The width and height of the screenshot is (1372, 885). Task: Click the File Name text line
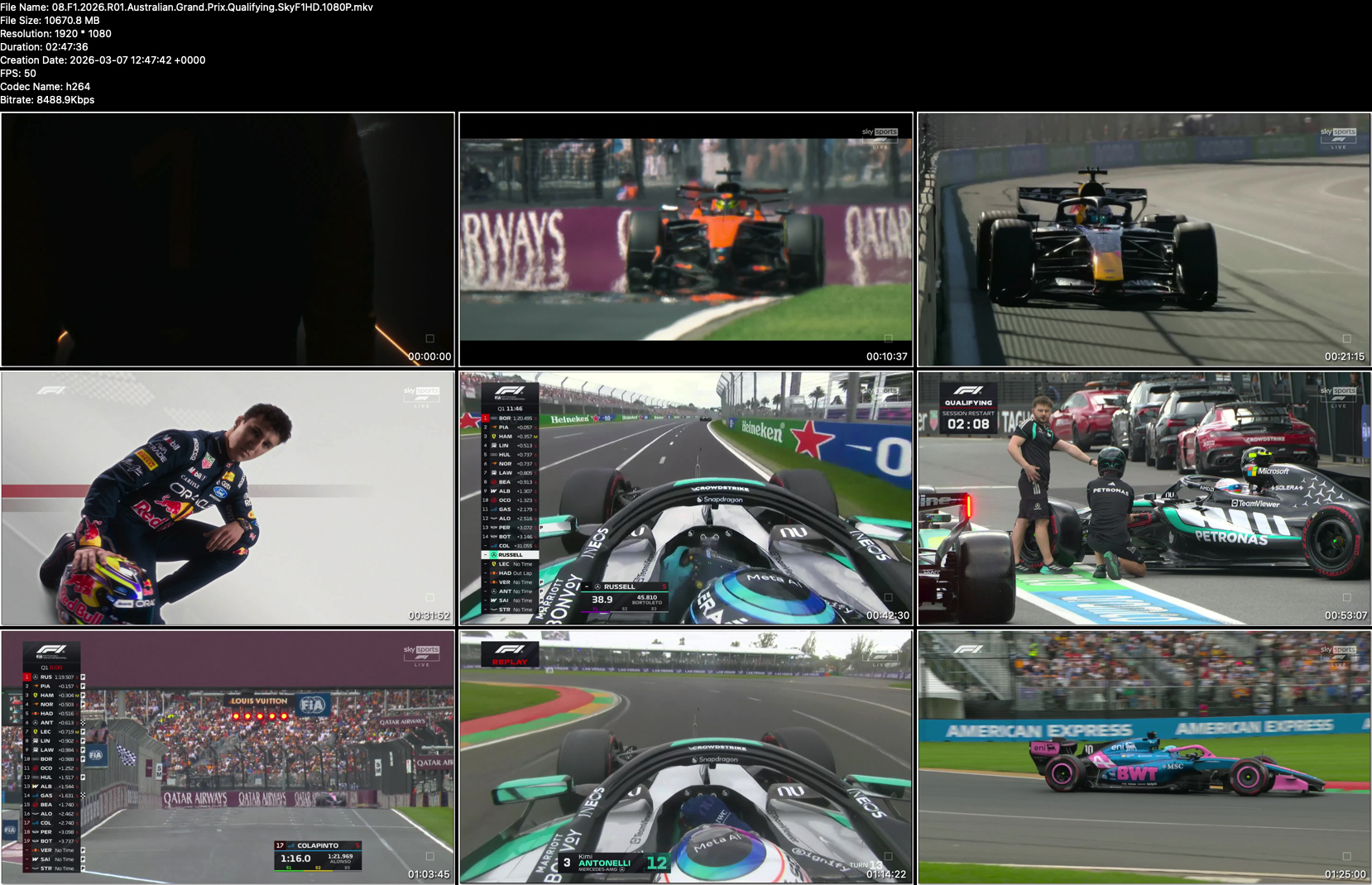point(186,7)
